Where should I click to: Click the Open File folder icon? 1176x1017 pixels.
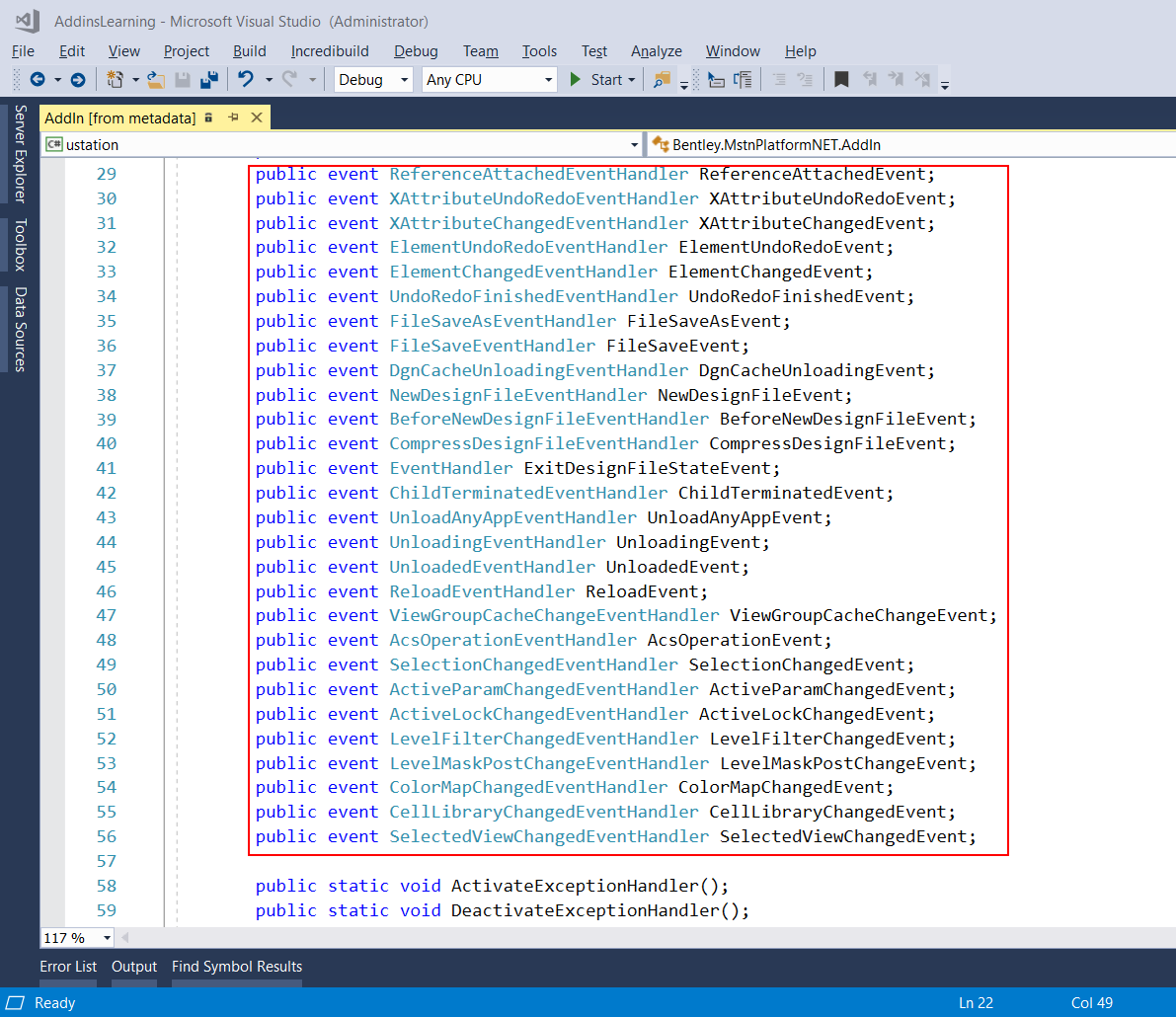[x=156, y=80]
